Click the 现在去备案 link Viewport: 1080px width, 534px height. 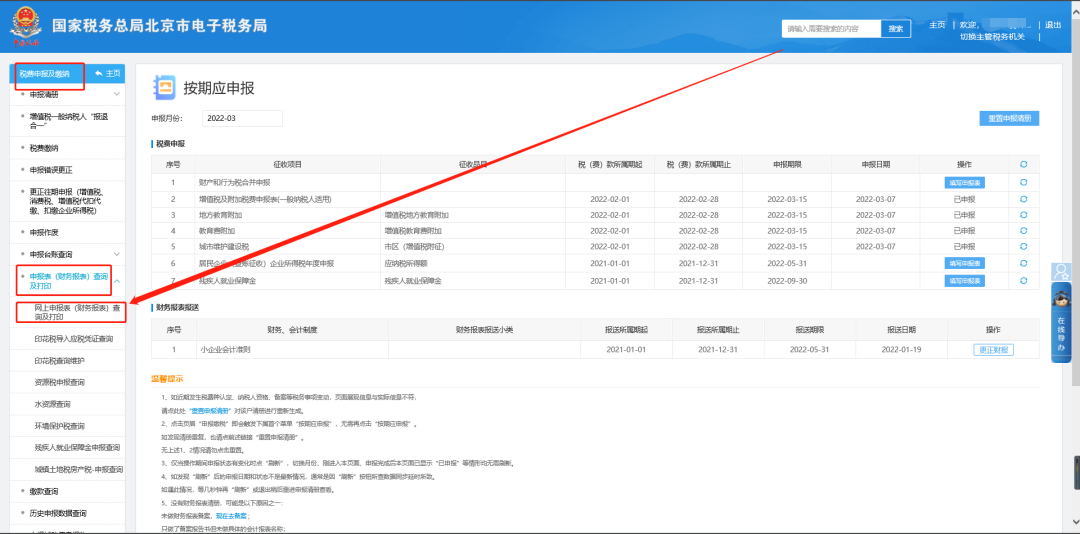tap(233, 515)
